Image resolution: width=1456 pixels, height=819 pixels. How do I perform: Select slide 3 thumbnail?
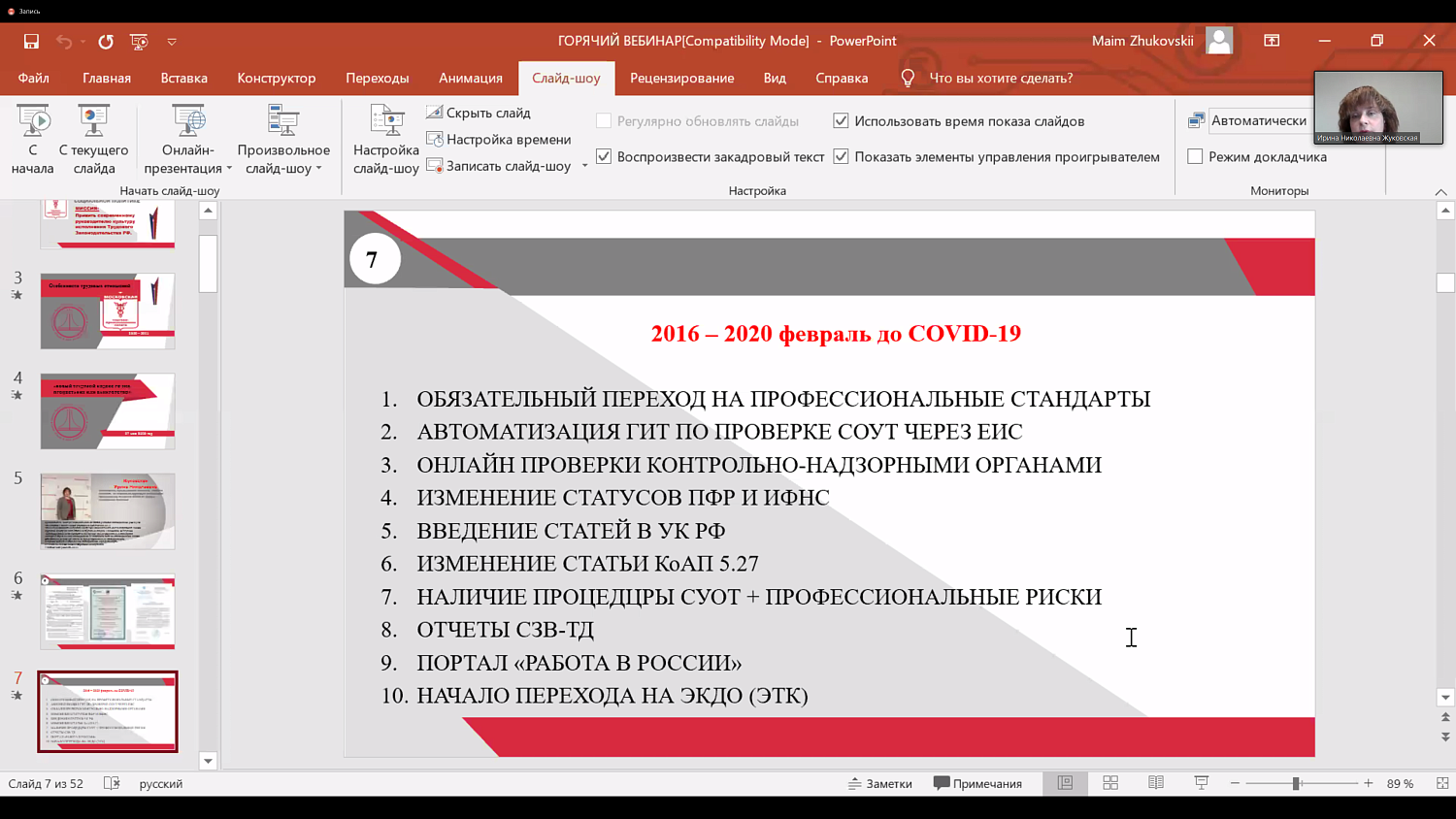click(108, 311)
